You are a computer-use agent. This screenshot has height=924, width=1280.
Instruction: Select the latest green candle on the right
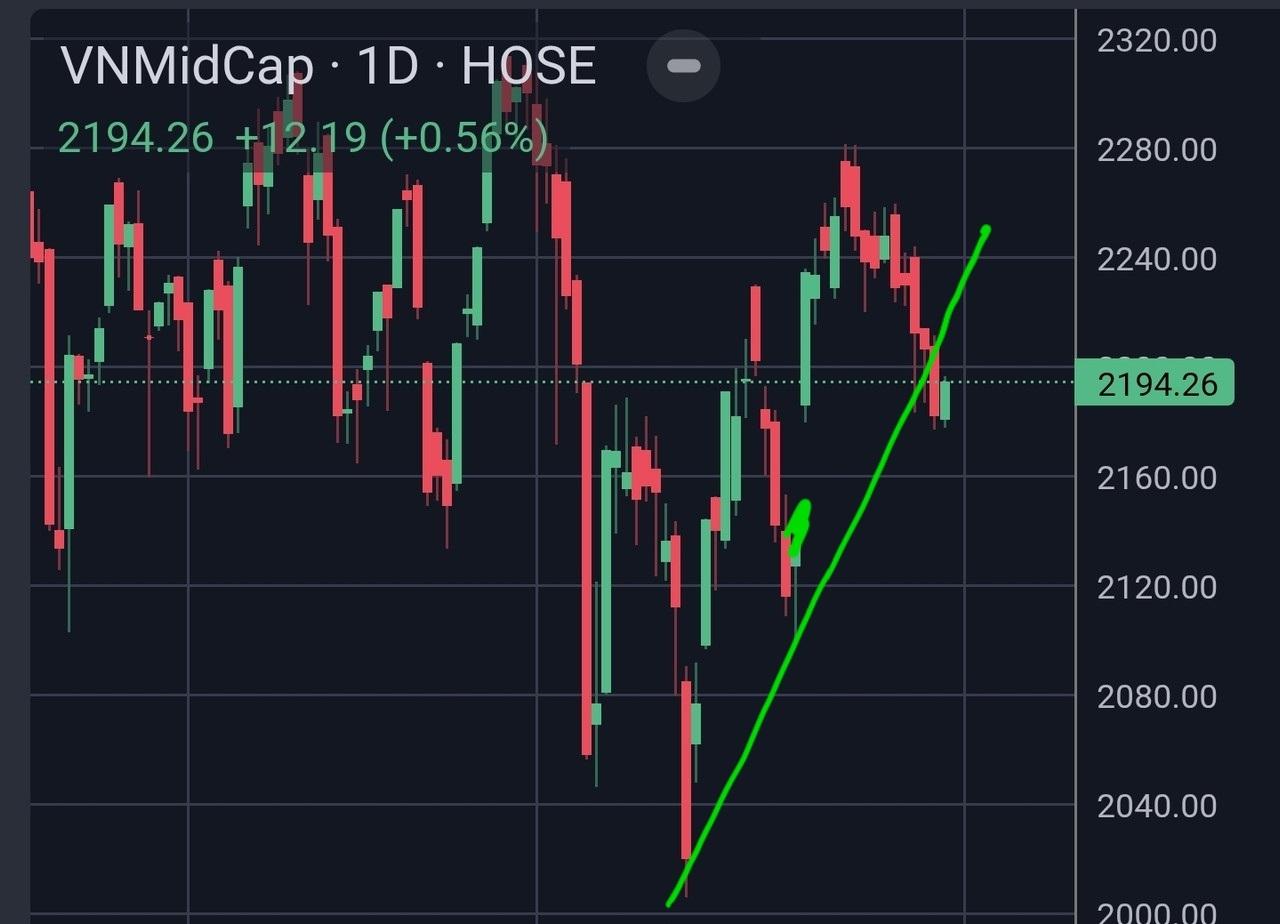[944, 400]
